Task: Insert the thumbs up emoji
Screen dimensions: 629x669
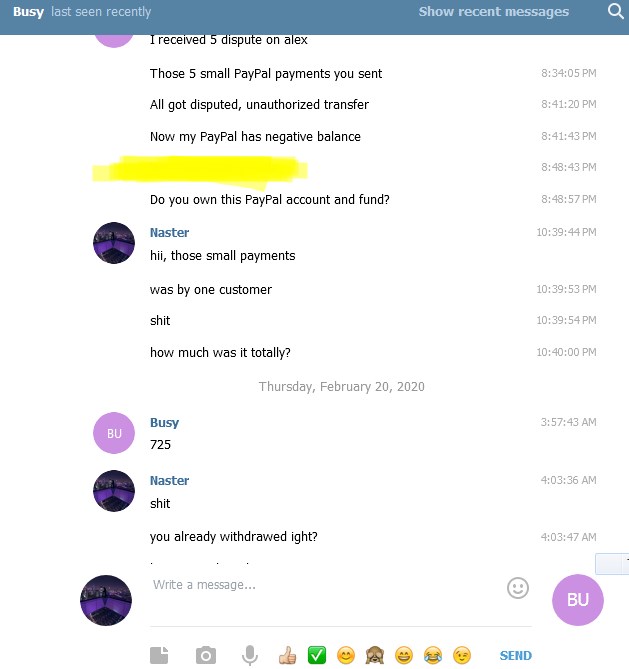Action: click(x=287, y=655)
